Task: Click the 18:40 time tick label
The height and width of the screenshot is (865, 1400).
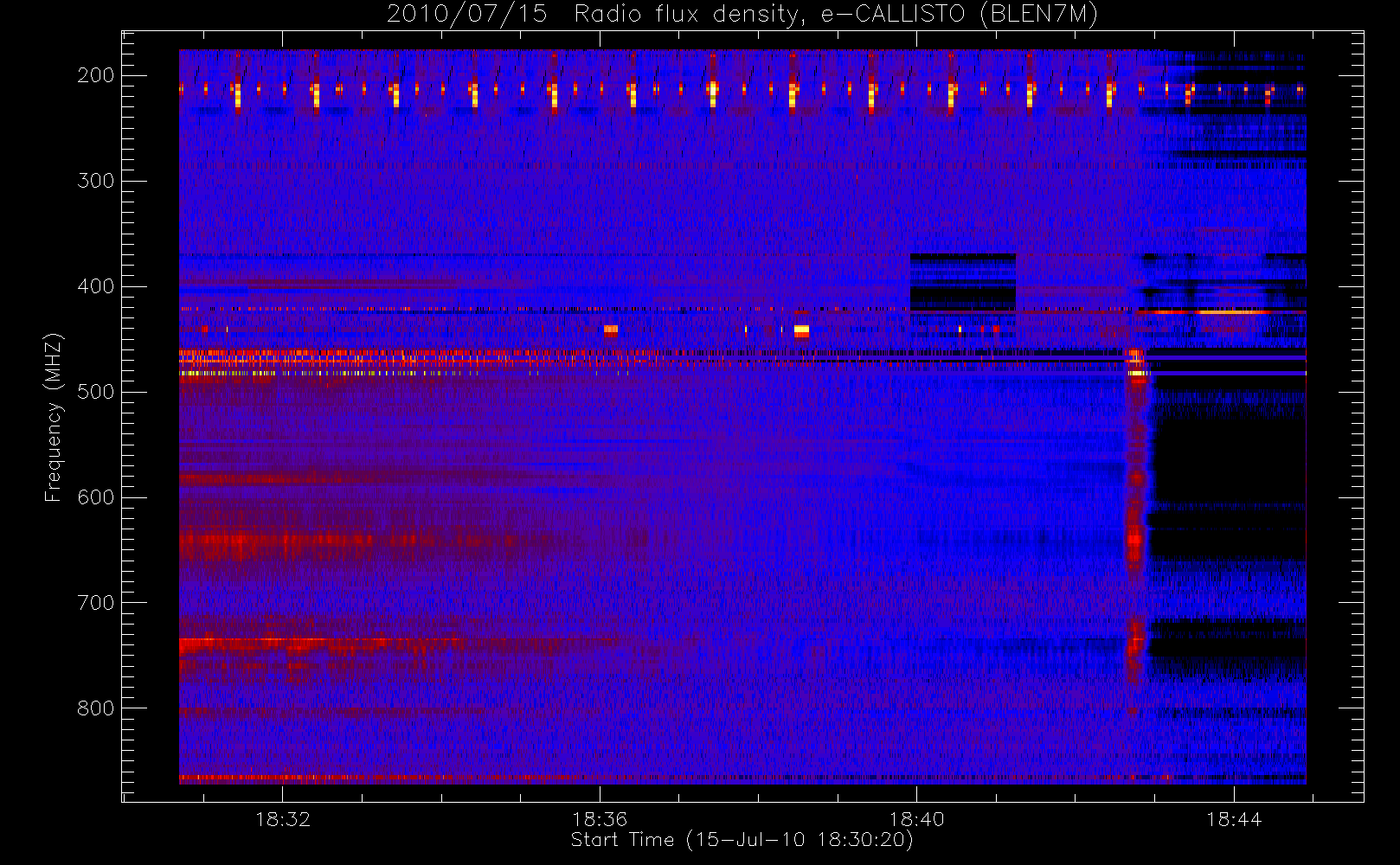Action: tap(916, 819)
